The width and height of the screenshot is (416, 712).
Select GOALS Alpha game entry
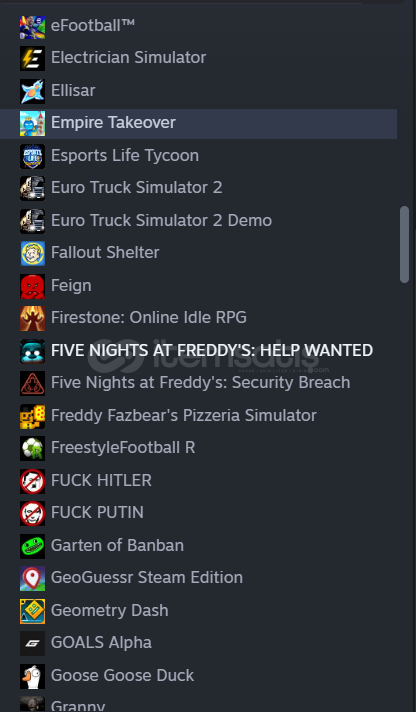point(198,643)
